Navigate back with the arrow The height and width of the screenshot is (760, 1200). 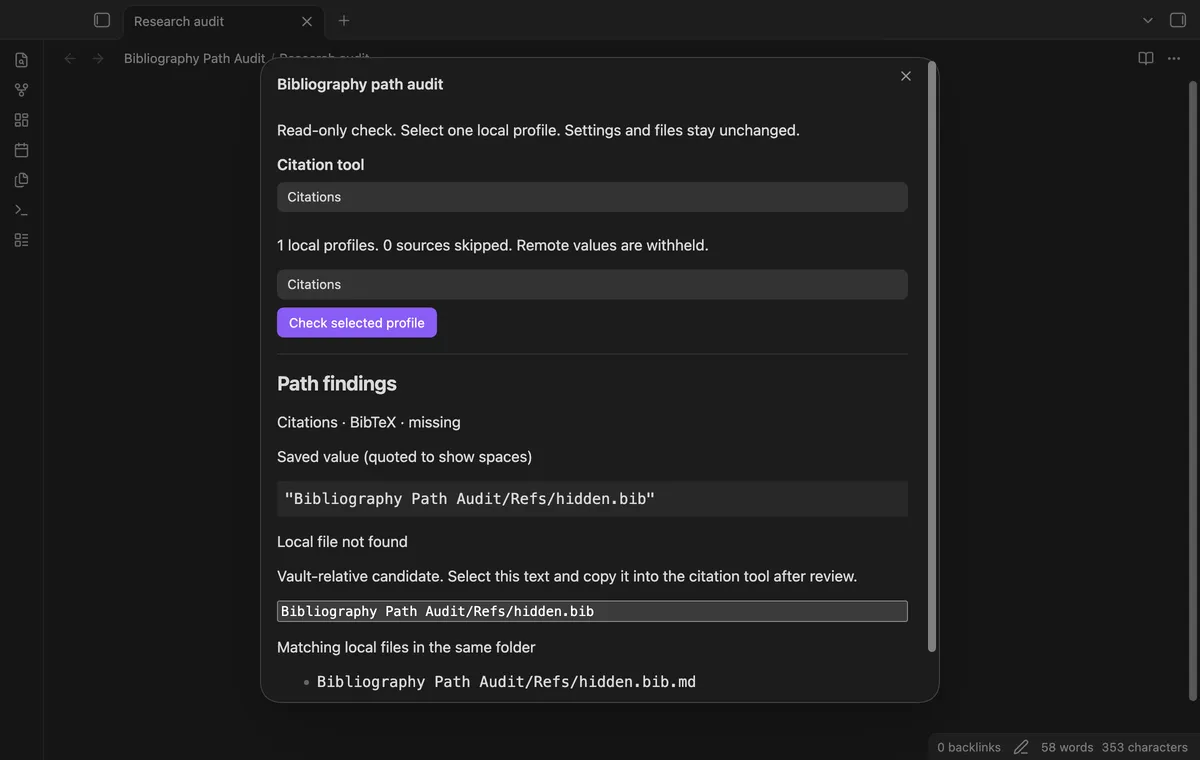(x=70, y=59)
